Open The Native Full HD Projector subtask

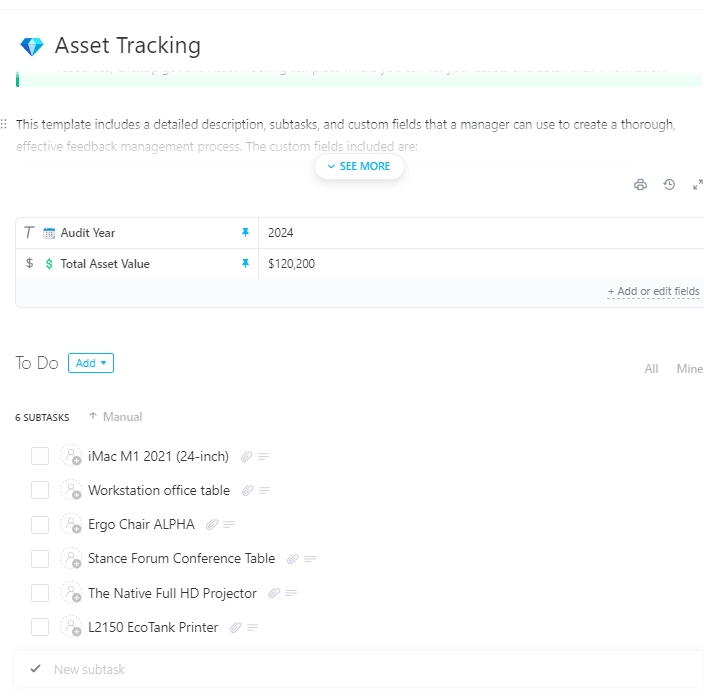click(x=172, y=593)
